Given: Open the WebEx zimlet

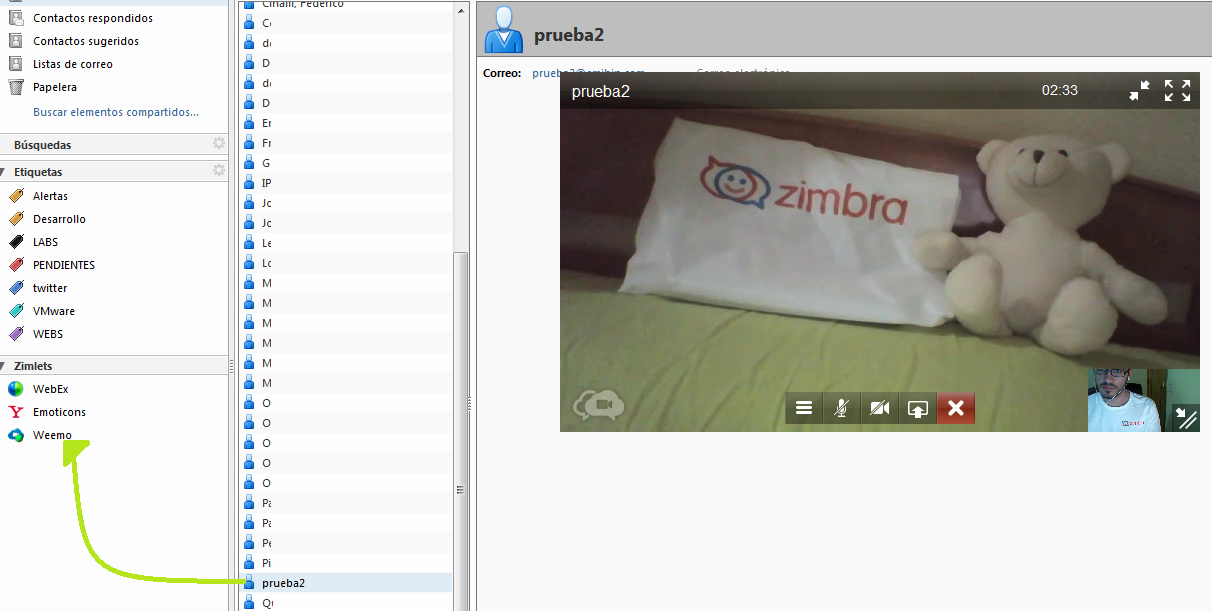Looking at the screenshot, I should tap(50, 389).
